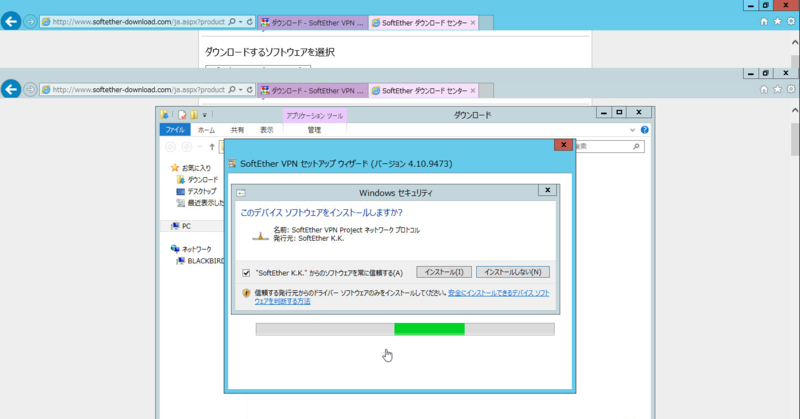Click the search icon in upper IE address bar
This screenshot has width=800, height=419.
tap(232, 22)
